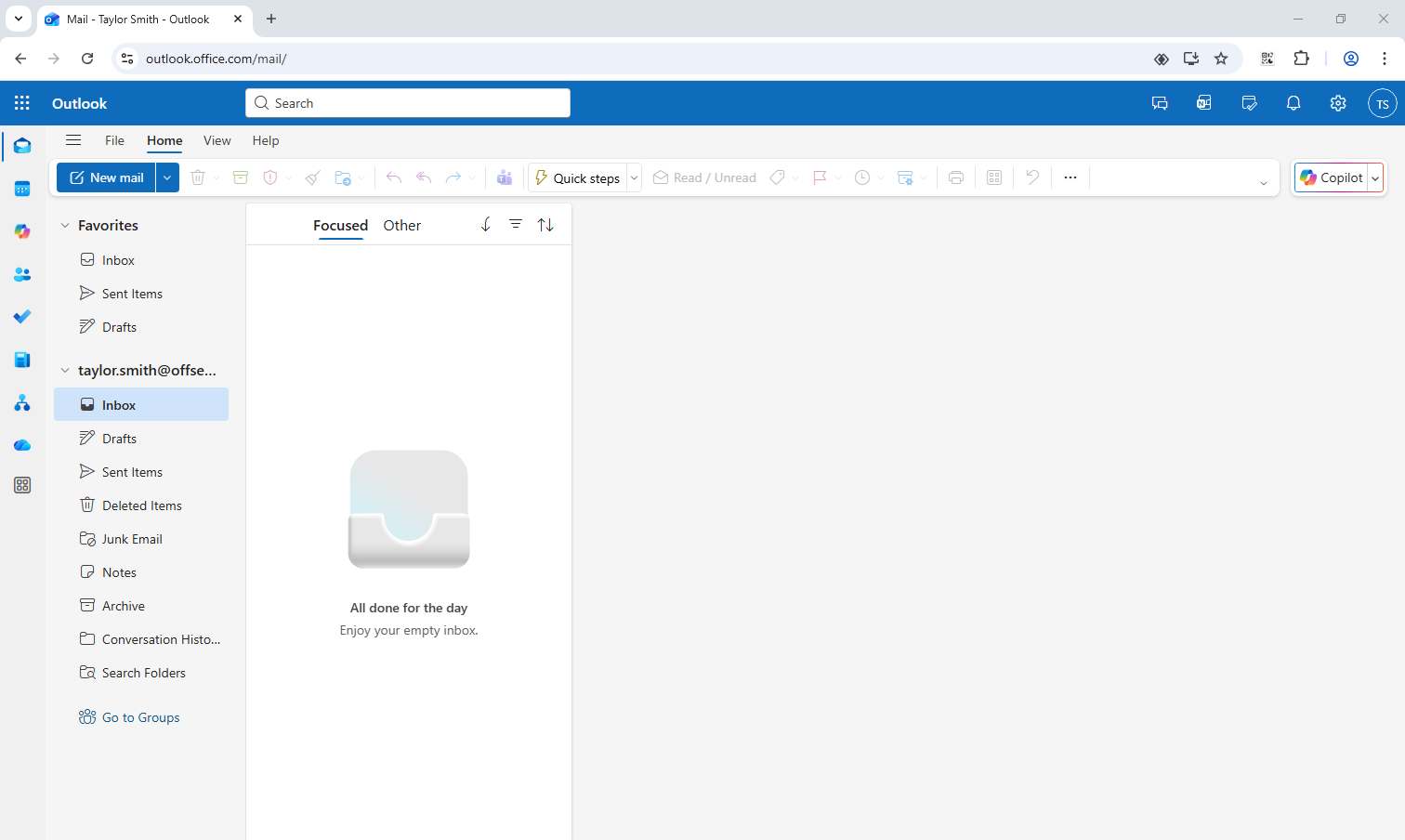Image resolution: width=1405 pixels, height=840 pixels.
Task: Follow the Go to Groups link
Action: click(140, 717)
